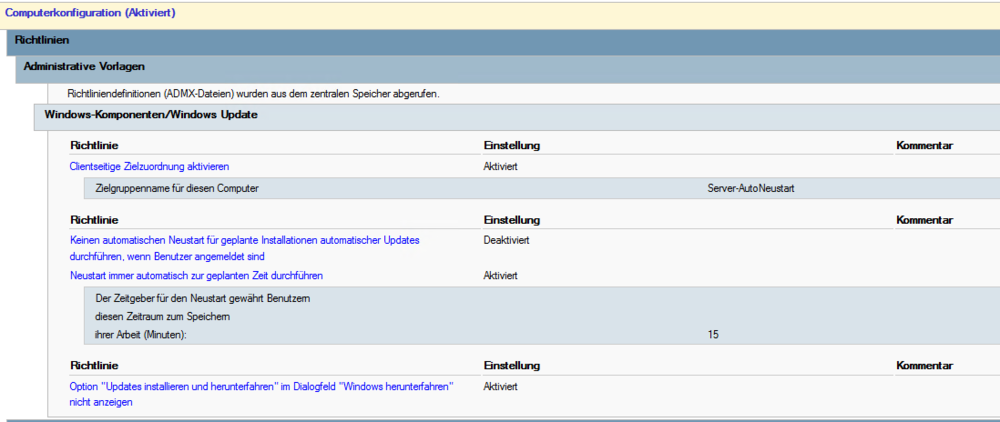
Task: Click the ADMX-Dateien Richtliniendefinitionen info text
Action: coord(254,93)
